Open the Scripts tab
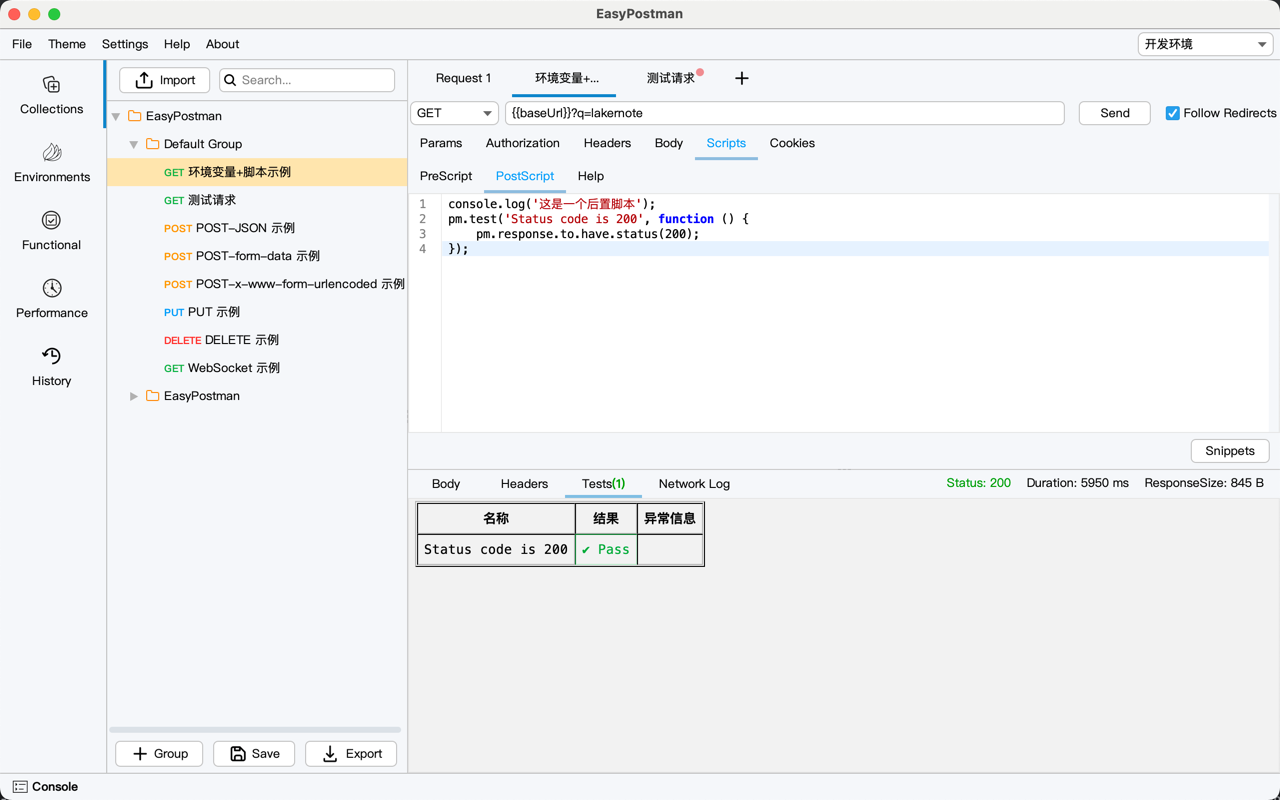The image size is (1280, 800). pyautogui.click(x=726, y=143)
